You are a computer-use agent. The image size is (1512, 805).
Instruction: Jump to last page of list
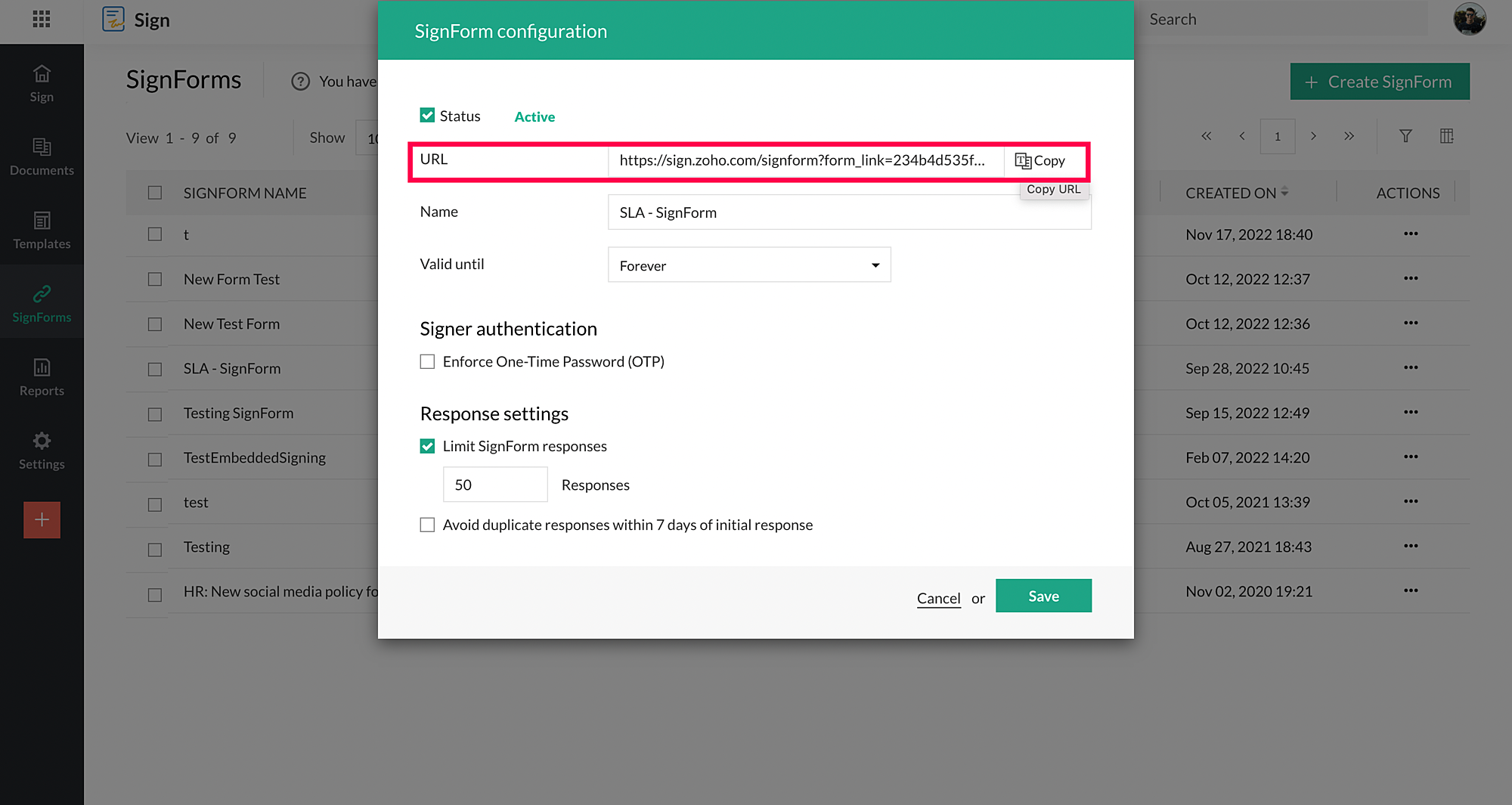1349,136
